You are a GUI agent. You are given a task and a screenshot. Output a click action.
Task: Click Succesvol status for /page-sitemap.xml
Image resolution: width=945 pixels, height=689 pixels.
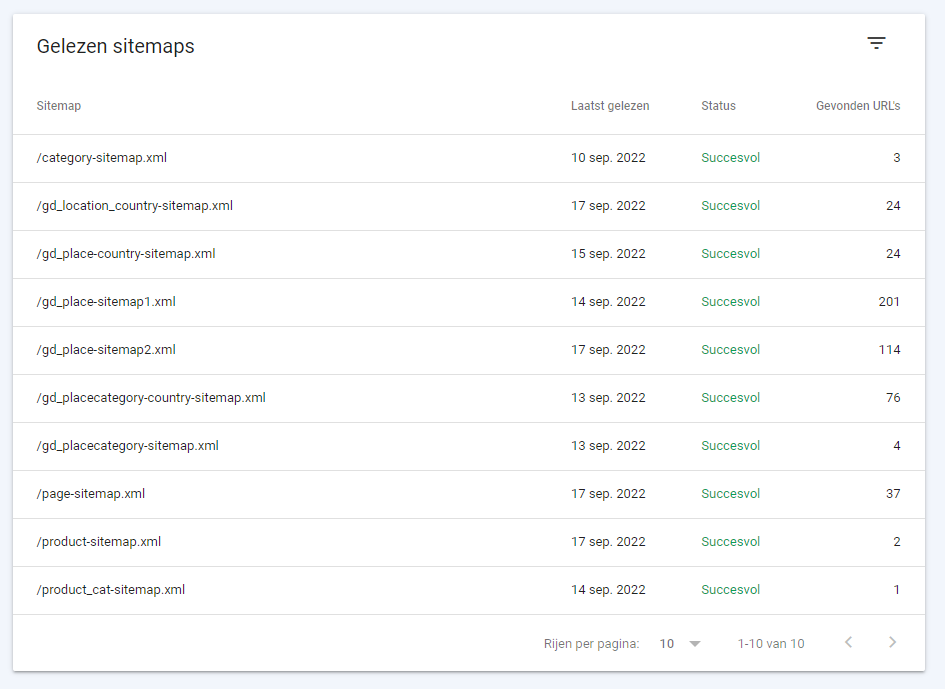730,494
